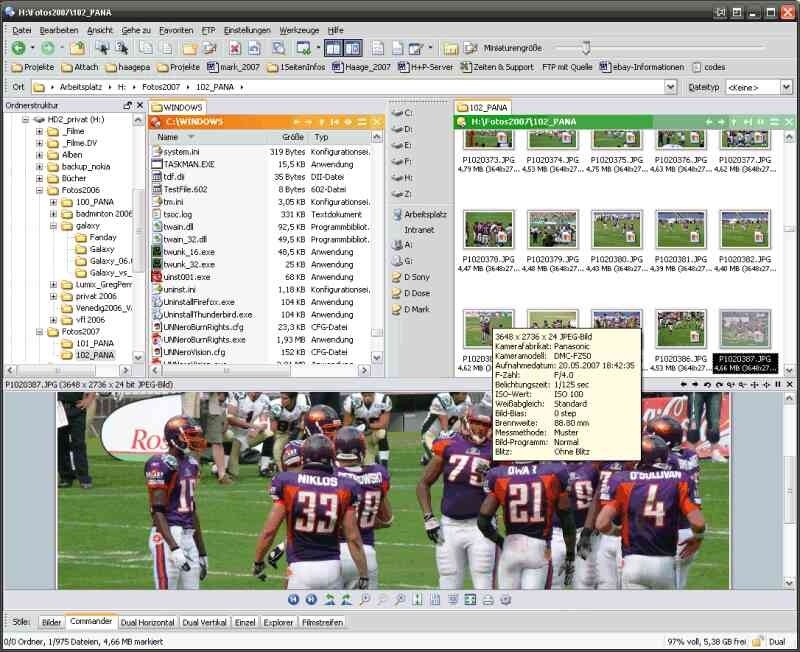Open the H+P-Server shortcut
The height and width of the screenshot is (652, 800).
coord(430,68)
